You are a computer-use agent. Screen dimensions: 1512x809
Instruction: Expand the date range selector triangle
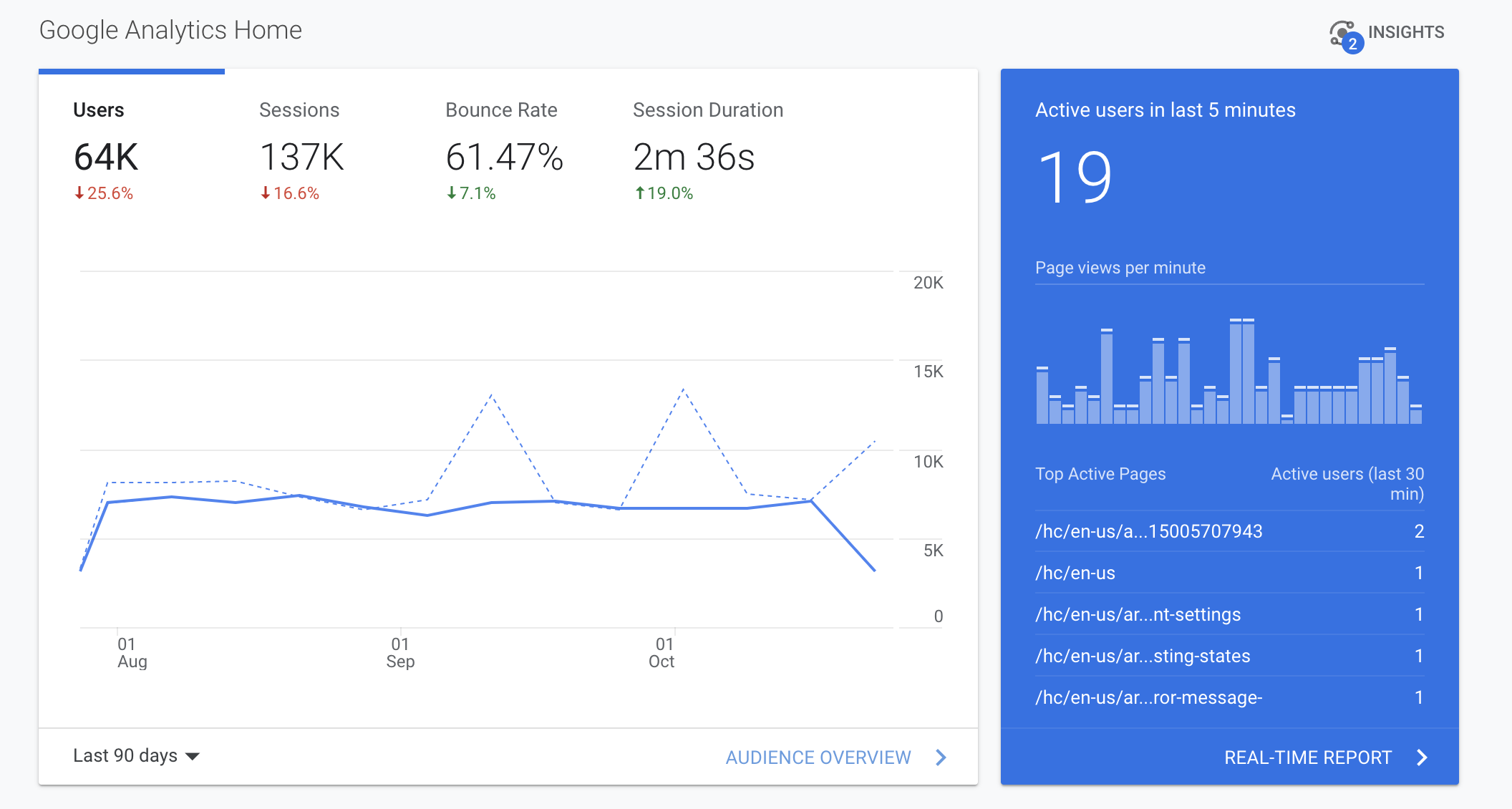pyautogui.click(x=193, y=757)
